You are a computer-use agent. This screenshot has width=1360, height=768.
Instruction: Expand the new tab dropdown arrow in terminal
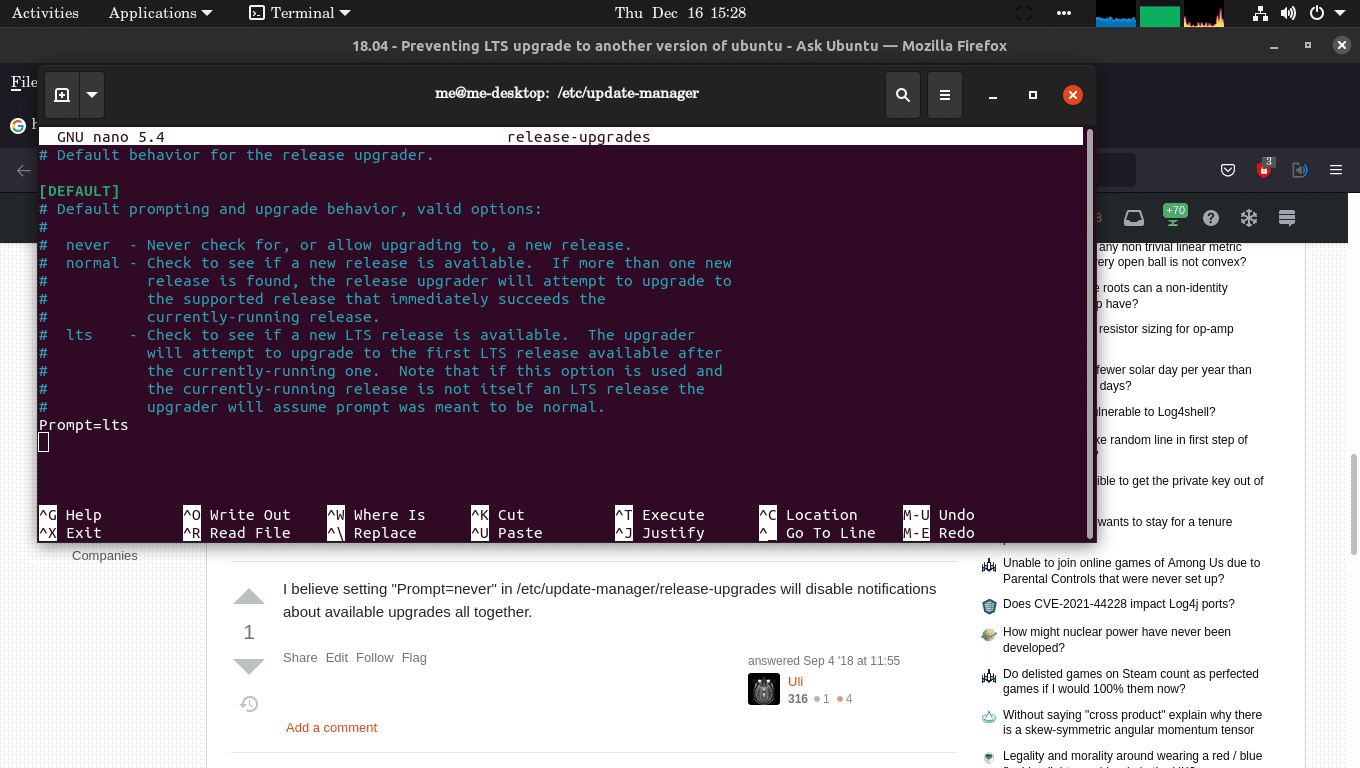tap(92, 95)
